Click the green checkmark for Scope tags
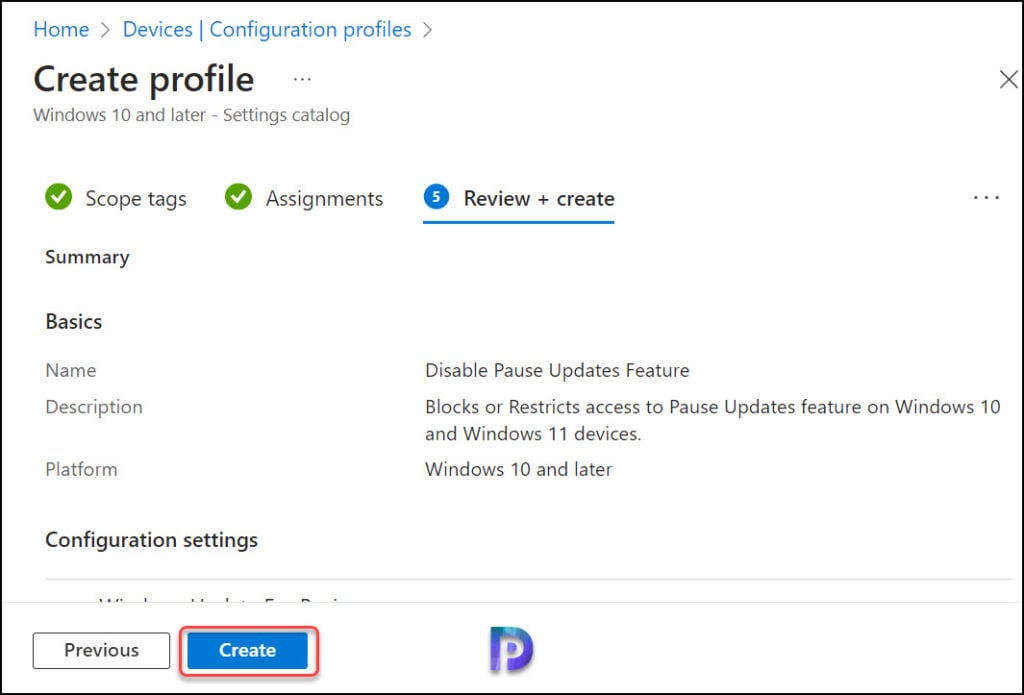 [59, 197]
